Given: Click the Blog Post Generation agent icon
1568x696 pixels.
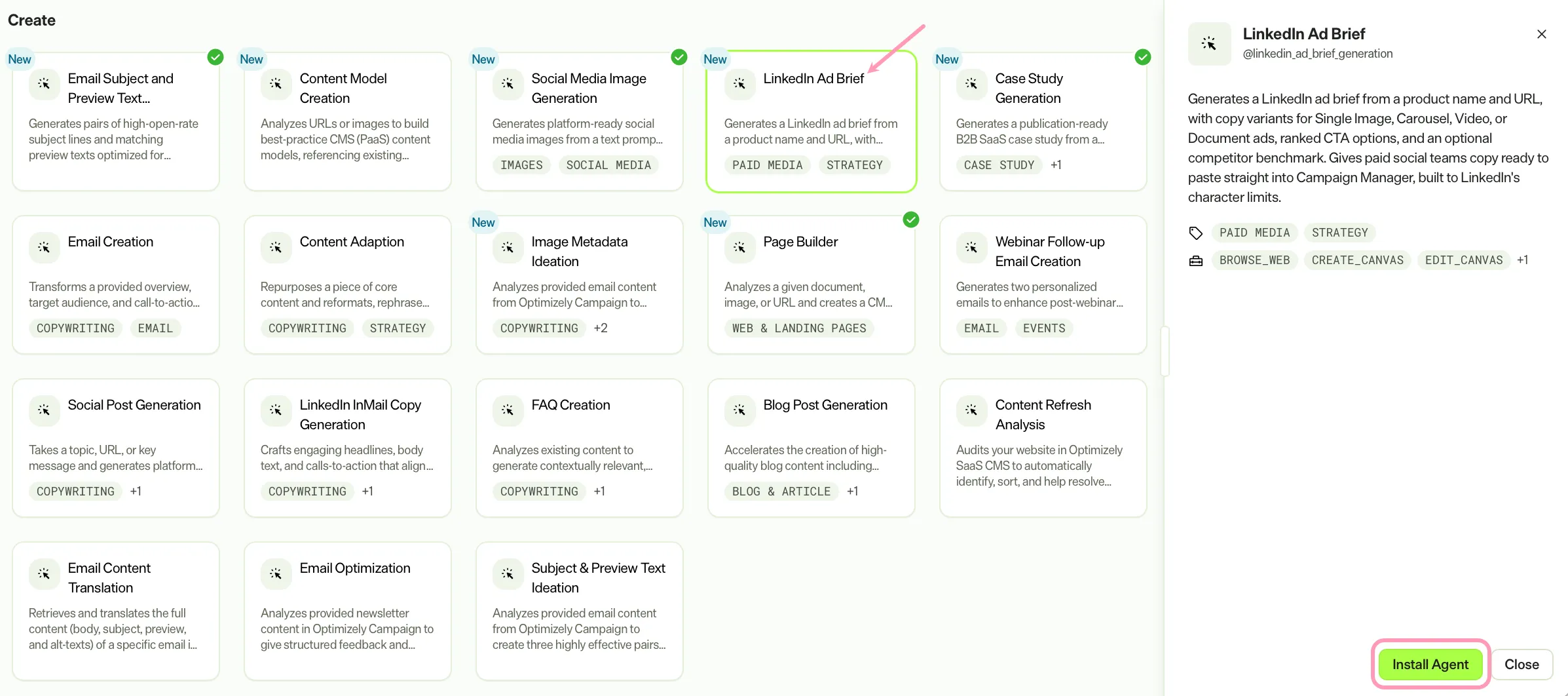Looking at the screenshot, I should [739, 410].
